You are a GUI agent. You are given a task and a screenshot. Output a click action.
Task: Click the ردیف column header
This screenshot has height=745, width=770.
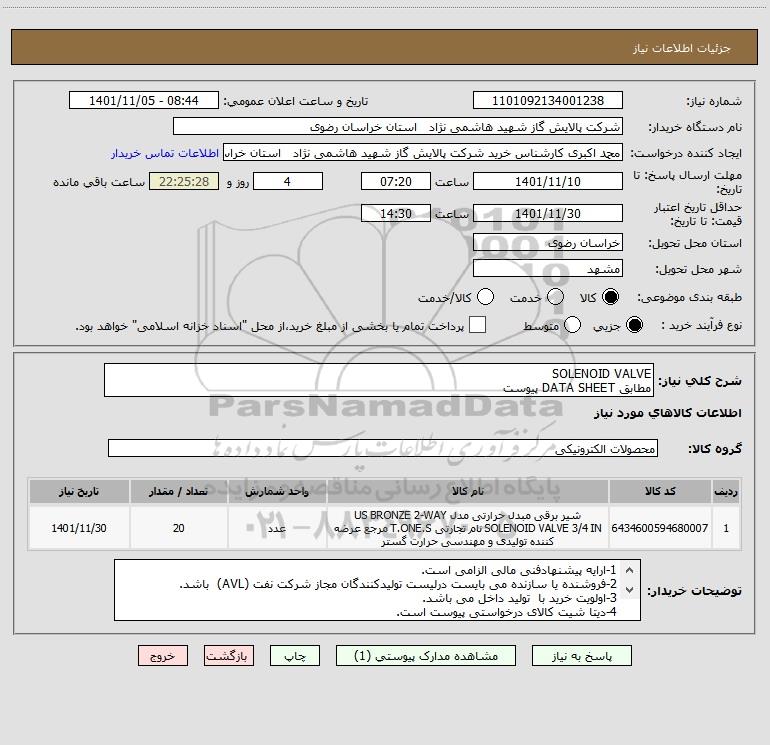point(726,491)
